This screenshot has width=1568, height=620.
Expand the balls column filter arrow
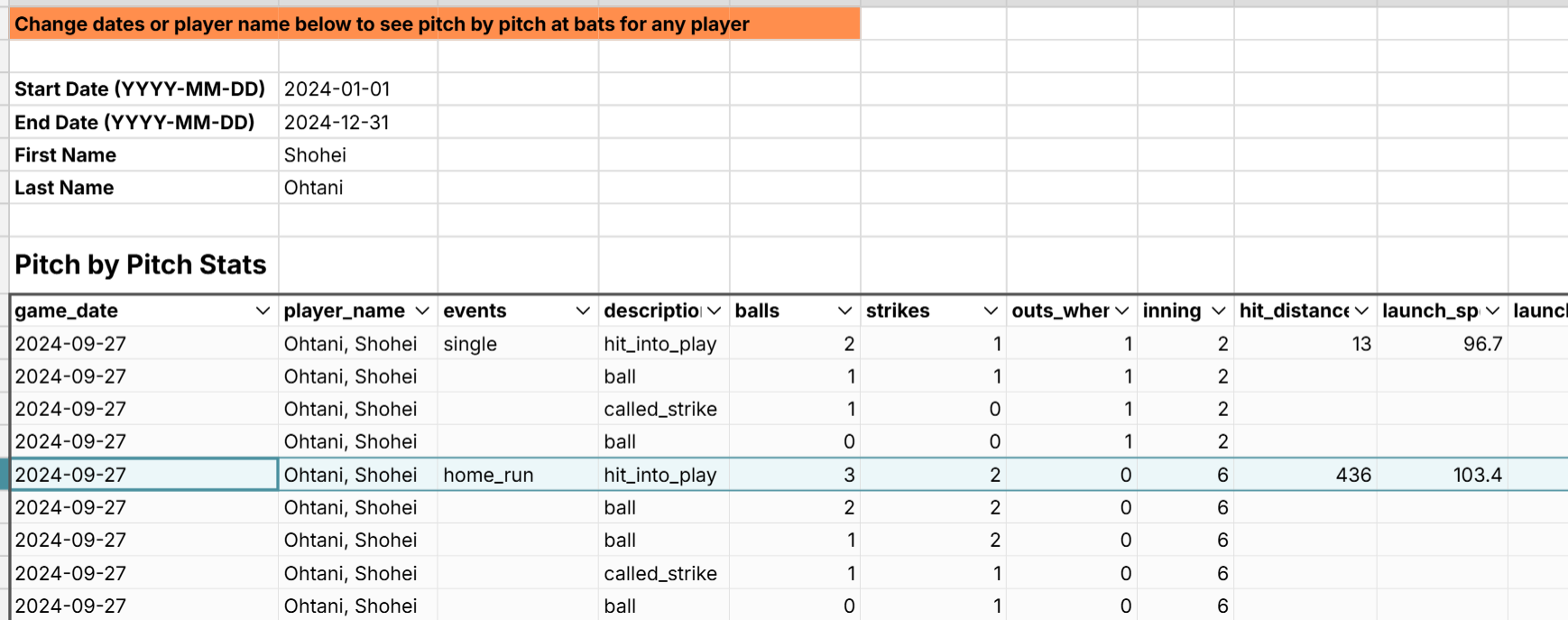tap(844, 311)
